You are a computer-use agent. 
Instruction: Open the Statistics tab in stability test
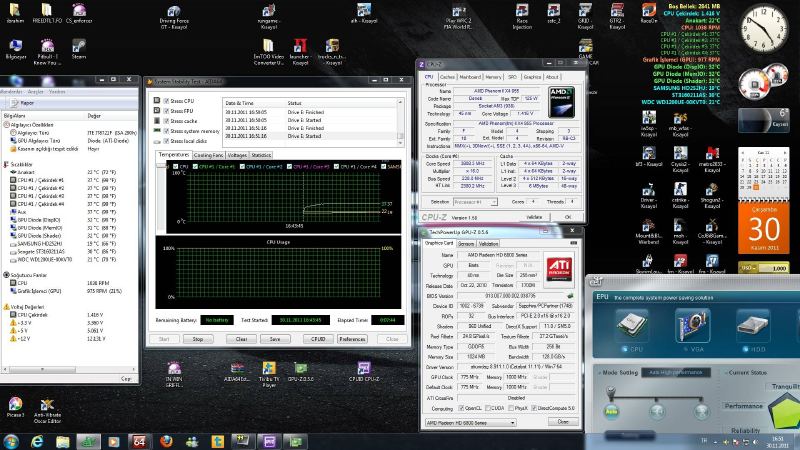pos(261,155)
